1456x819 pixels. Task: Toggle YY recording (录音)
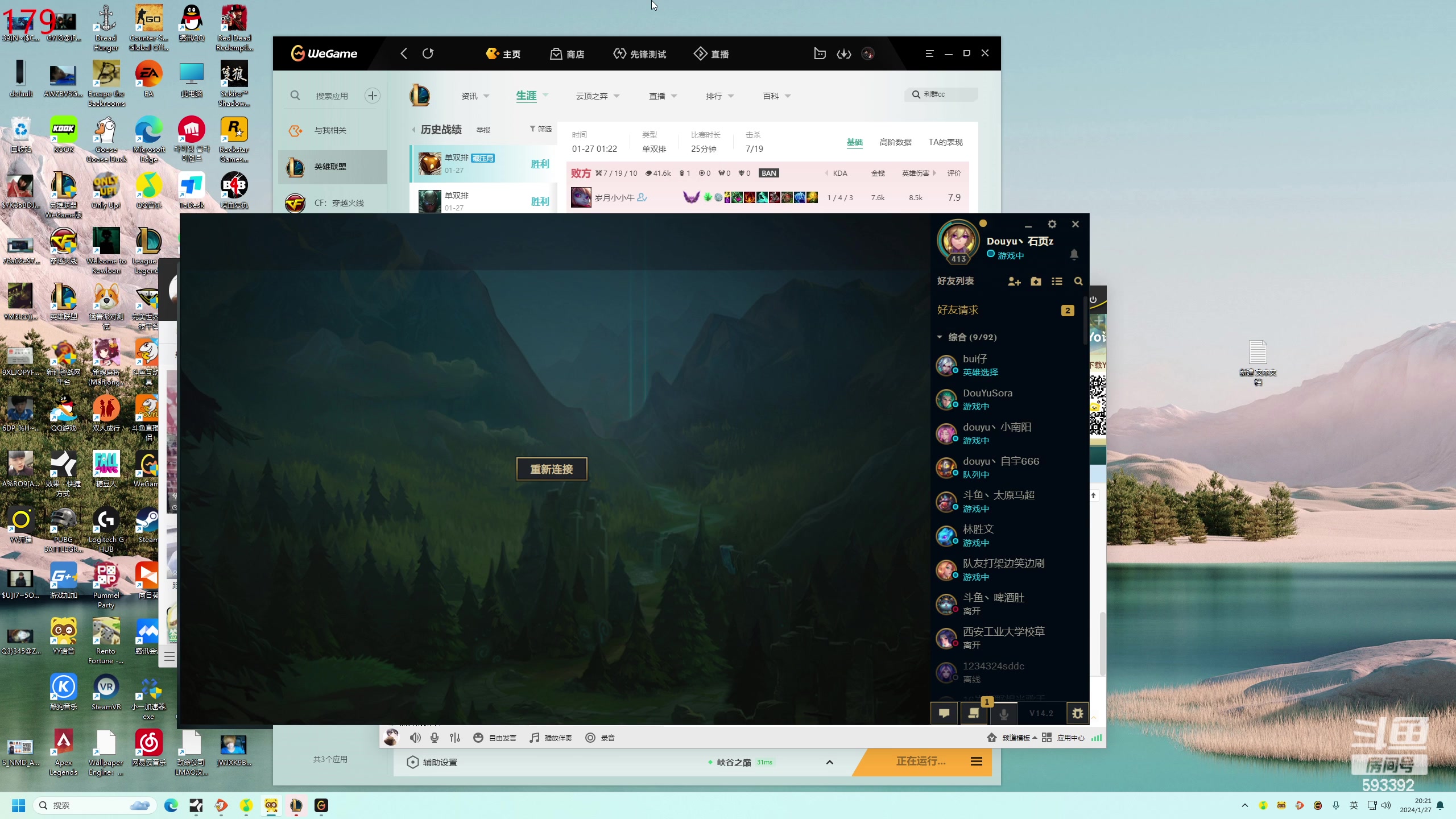click(600, 738)
